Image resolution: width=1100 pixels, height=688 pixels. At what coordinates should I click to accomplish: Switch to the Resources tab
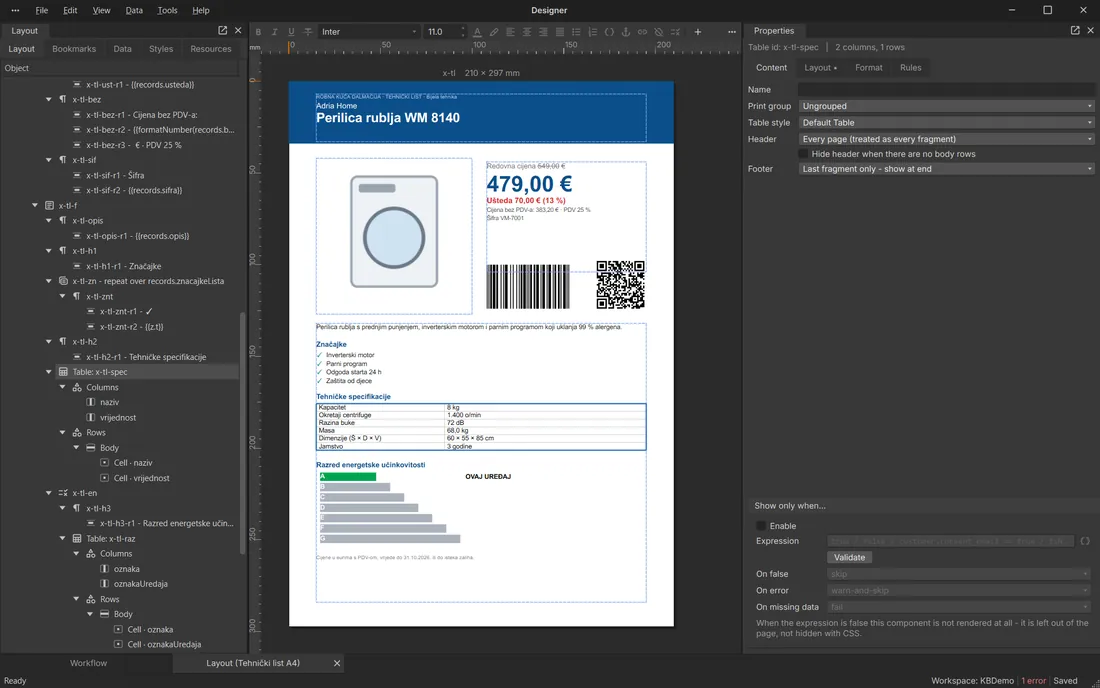pos(210,49)
